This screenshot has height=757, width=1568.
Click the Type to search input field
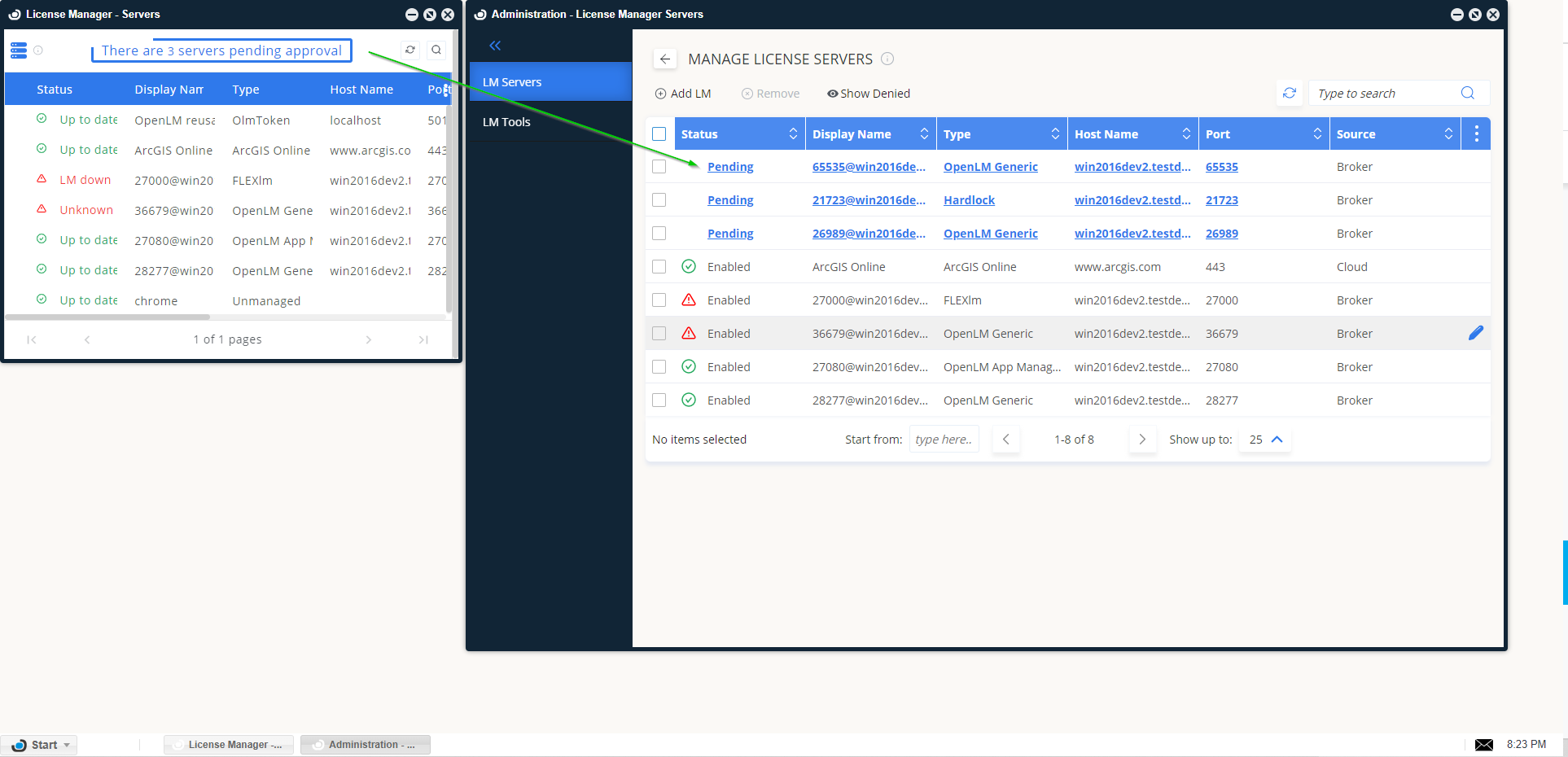[1384, 94]
